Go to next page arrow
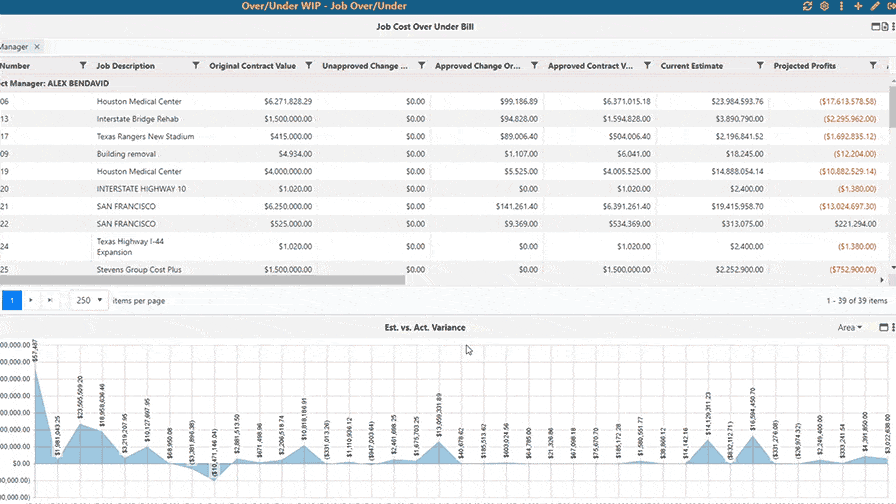 click(x=31, y=300)
